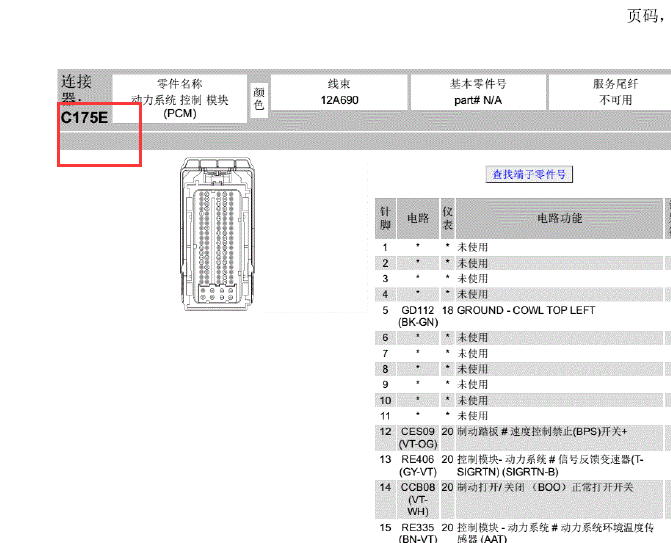Image resolution: width=671 pixels, height=543 pixels.
Task: Click pin 12 function 制动踏板 速度控制禁止(BPS)开关+
Action: (542, 432)
